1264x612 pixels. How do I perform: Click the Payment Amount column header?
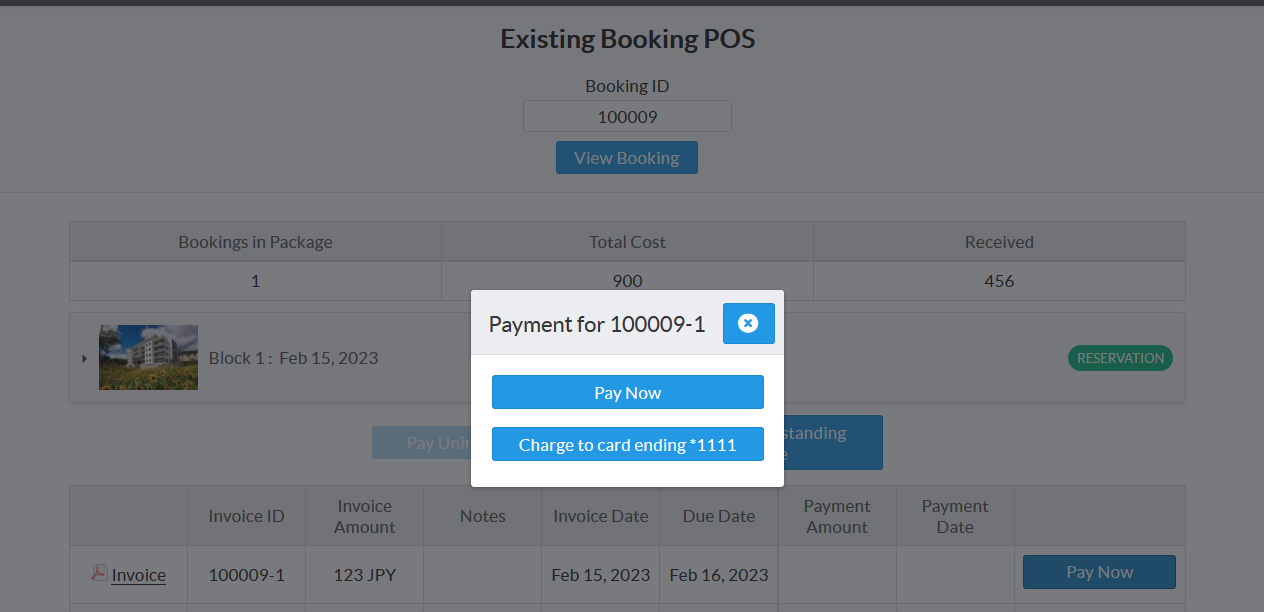[x=837, y=516]
